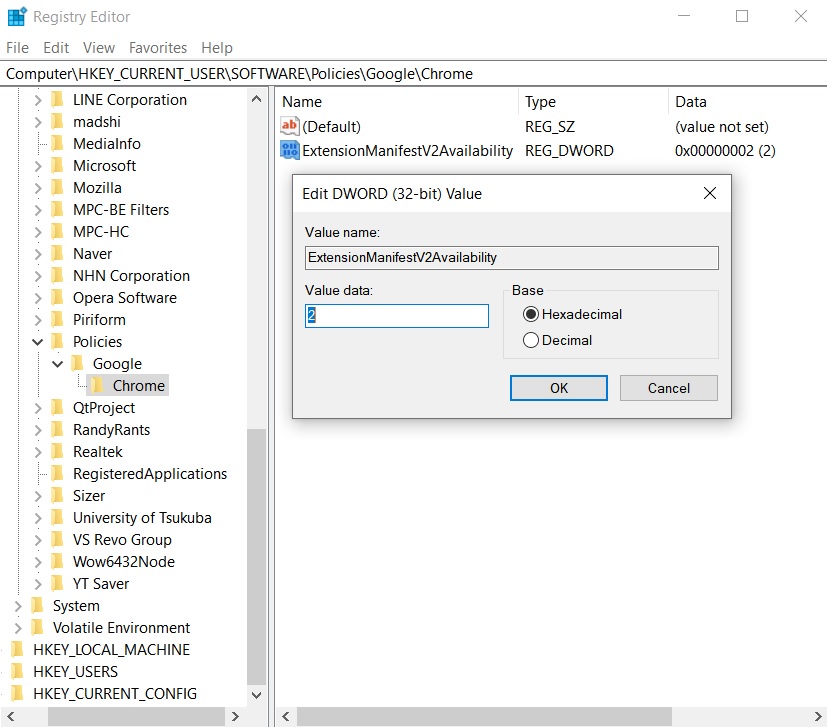
Task: Click the (value not set) data cell
Action: [x=722, y=127]
